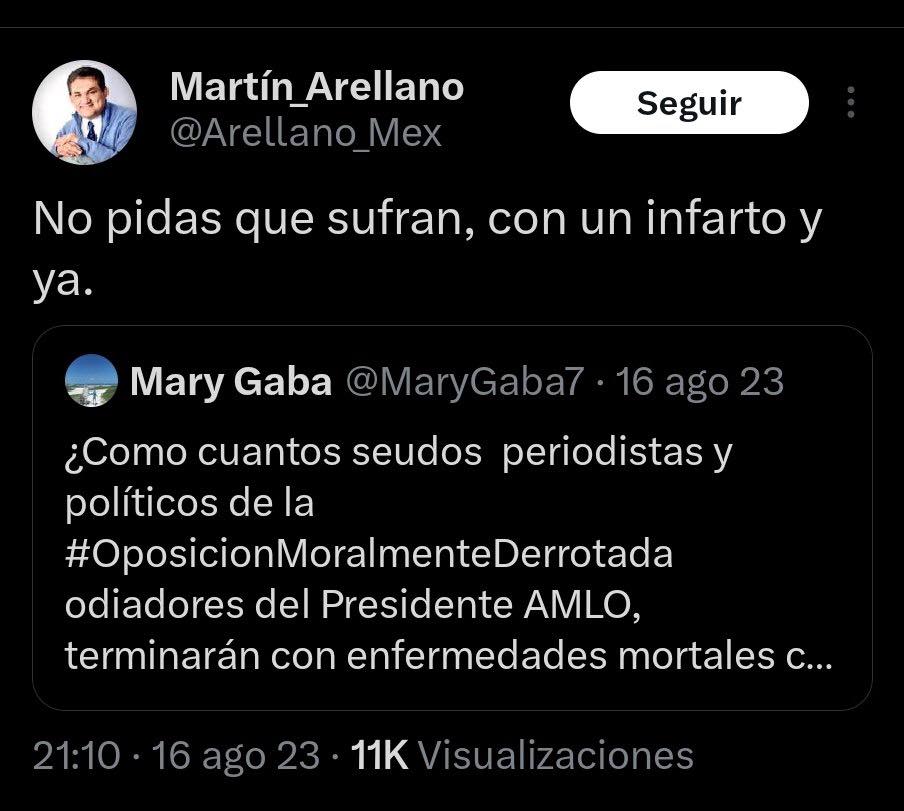Image resolution: width=904 pixels, height=811 pixels.
Task: Open Mary Gaba's small avatar
Action: click(92, 381)
